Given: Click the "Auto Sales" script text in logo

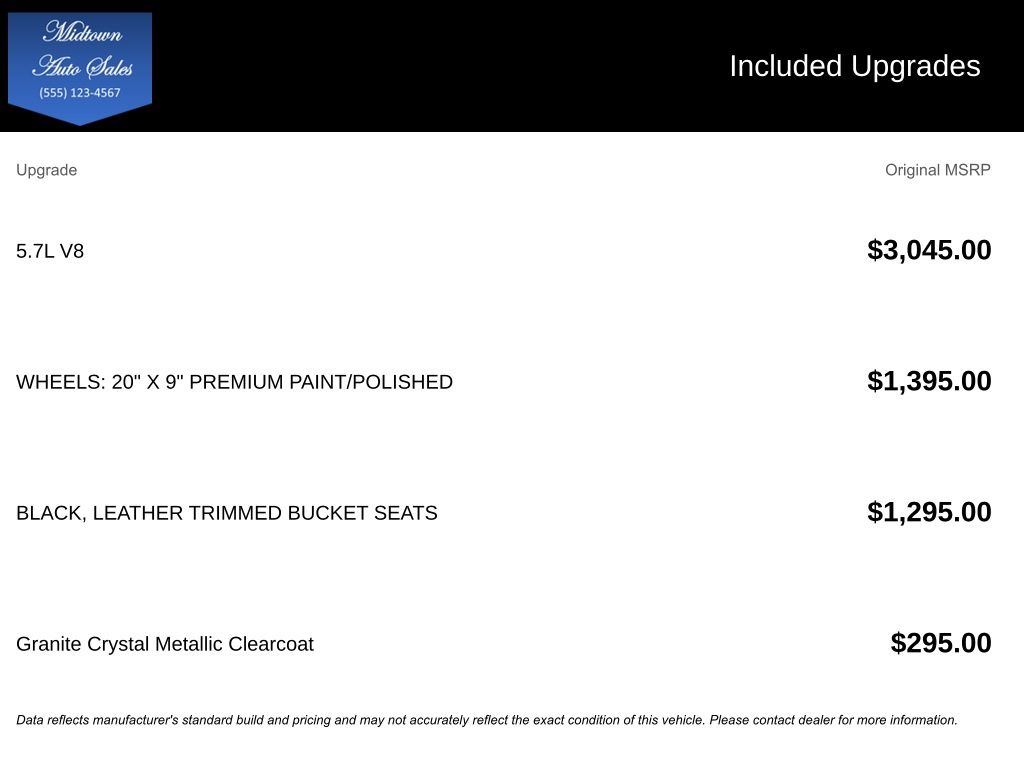Looking at the screenshot, I should [x=82, y=67].
